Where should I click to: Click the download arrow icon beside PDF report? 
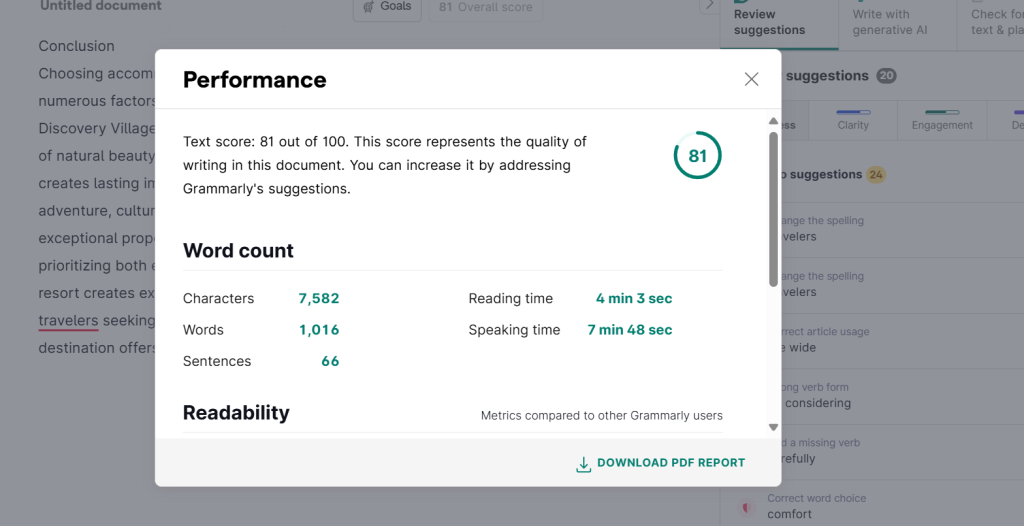583,464
